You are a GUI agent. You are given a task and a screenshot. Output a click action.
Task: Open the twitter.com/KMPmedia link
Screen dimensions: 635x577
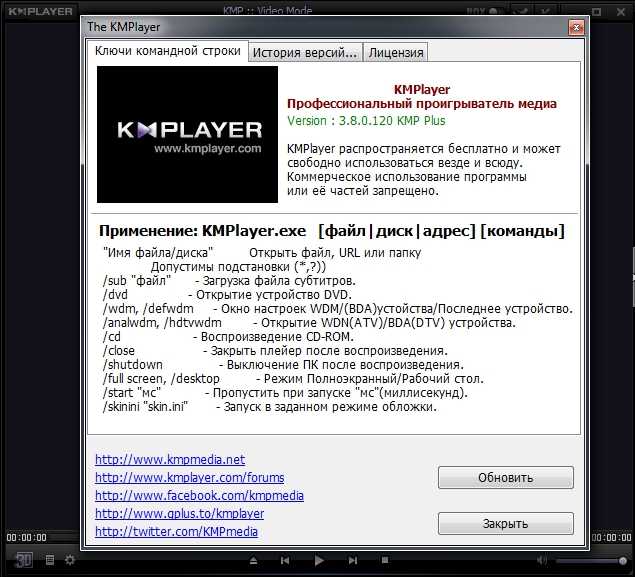(176, 531)
